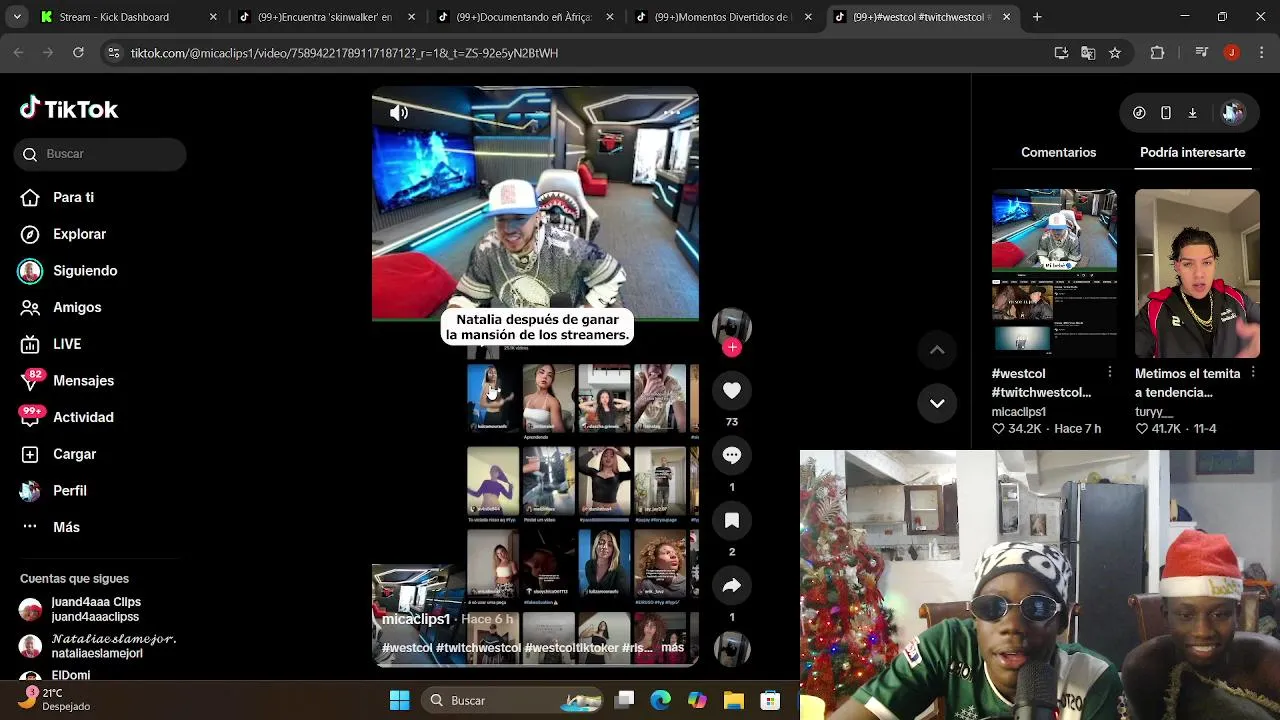
Task: Open the creator avatar above the like button
Action: (732, 326)
